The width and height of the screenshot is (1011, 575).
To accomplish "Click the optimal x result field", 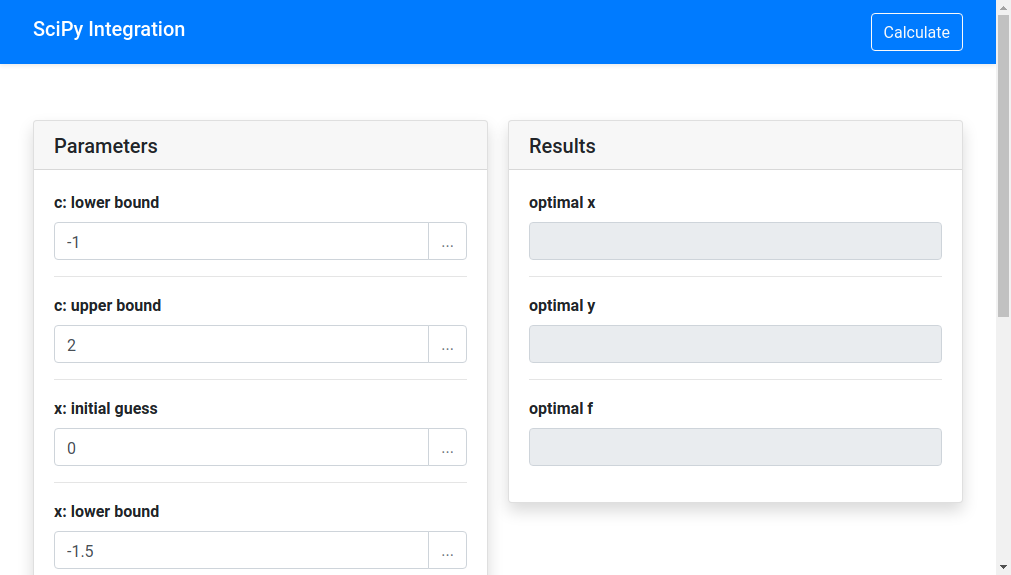I will 735,241.
